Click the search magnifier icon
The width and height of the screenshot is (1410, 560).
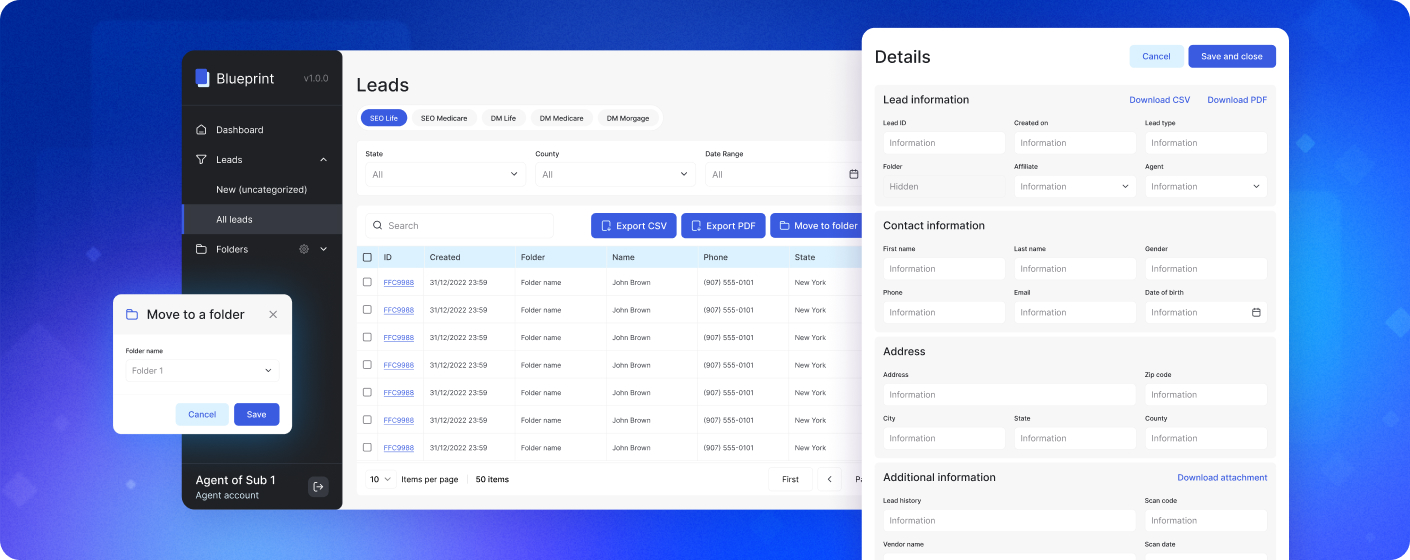(377, 226)
